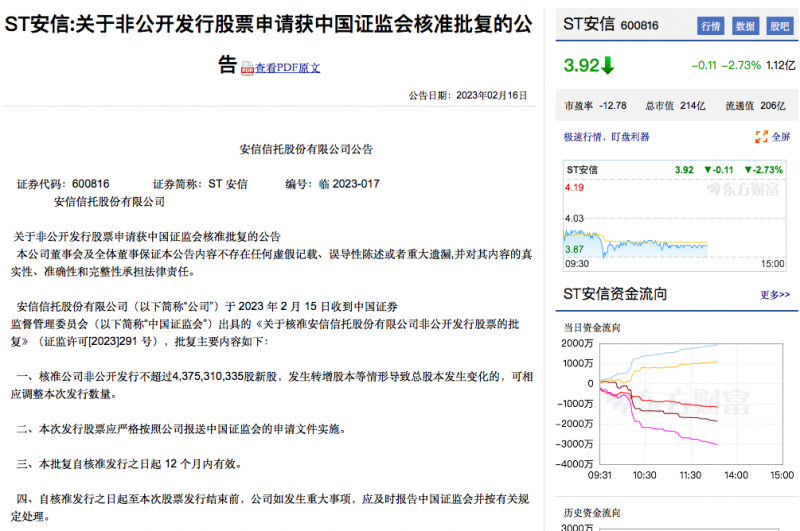This screenshot has width=800, height=531.
Task: Click the price change -0.11 in the quote header
Action: [x=704, y=65]
